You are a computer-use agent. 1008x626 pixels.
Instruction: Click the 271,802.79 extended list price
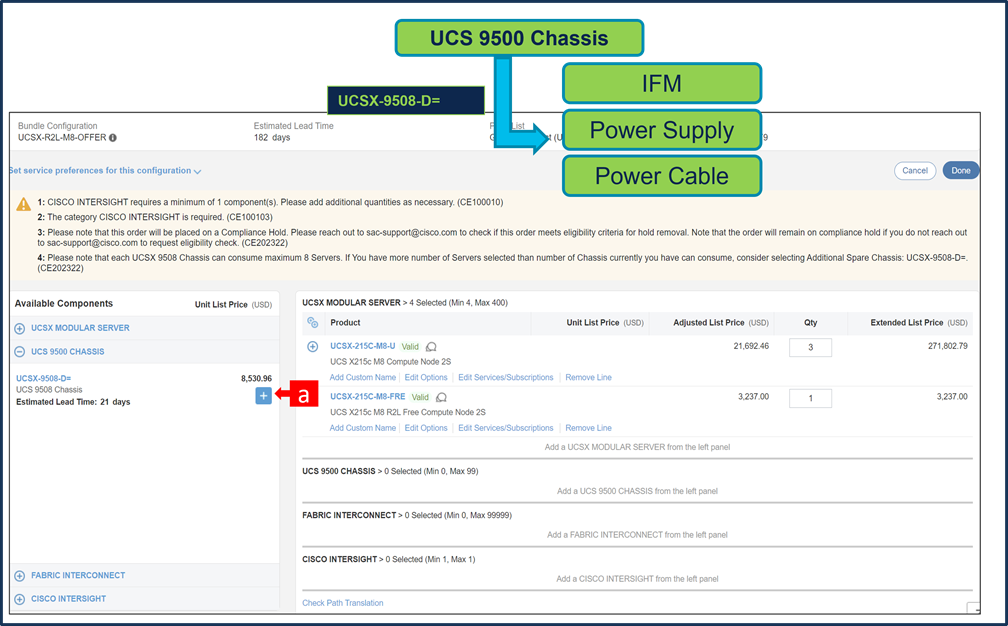tap(948, 346)
